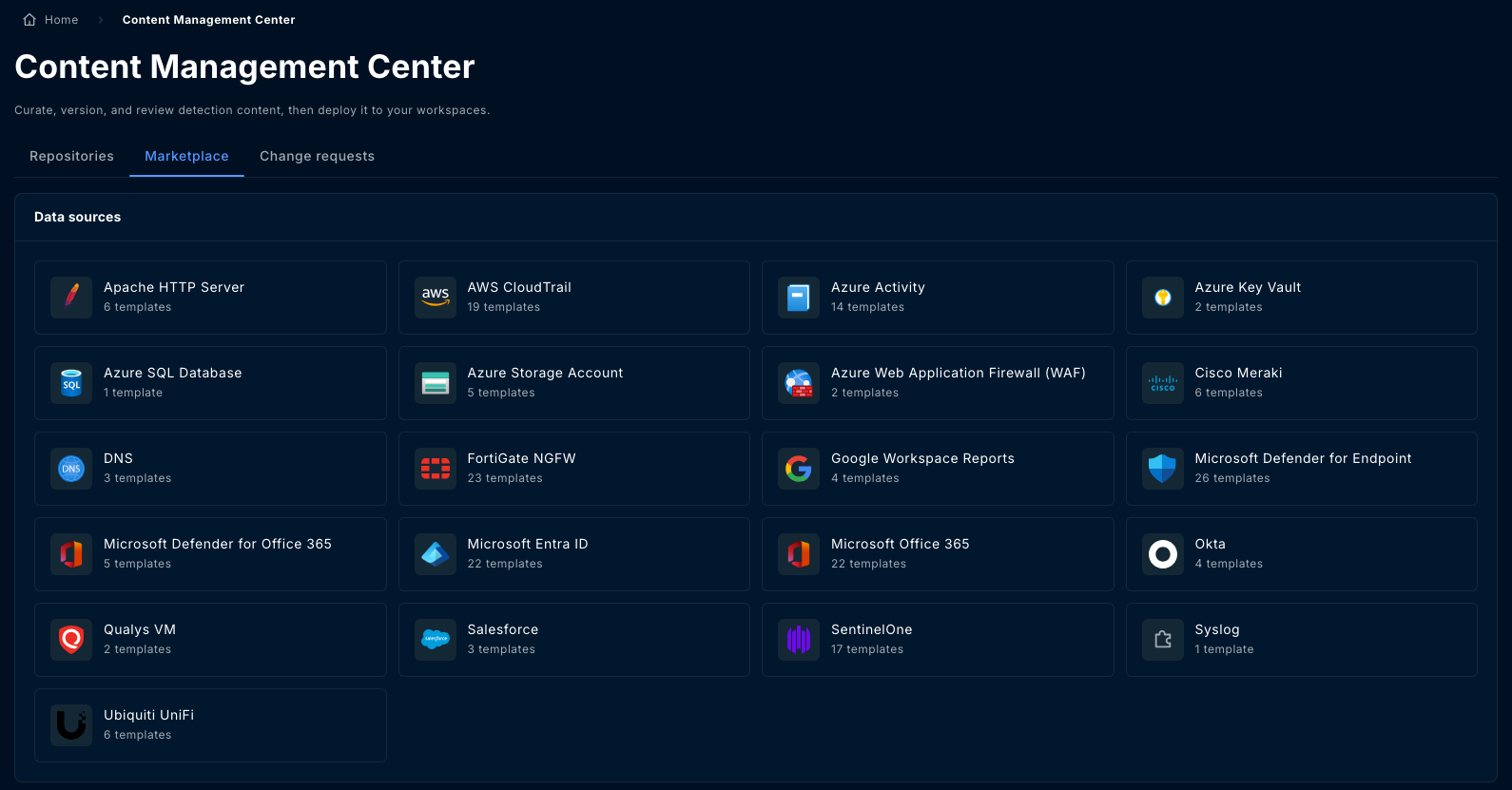Viewport: 1512px width, 790px height.
Task: Switch to the Repositories tab
Action: (71, 156)
